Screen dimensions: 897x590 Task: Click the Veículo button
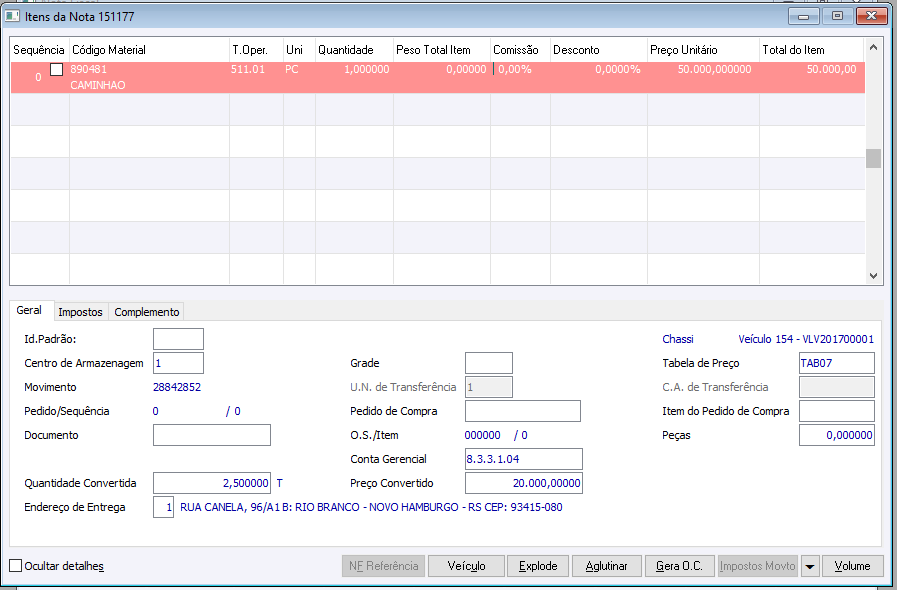click(x=466, y=566)
